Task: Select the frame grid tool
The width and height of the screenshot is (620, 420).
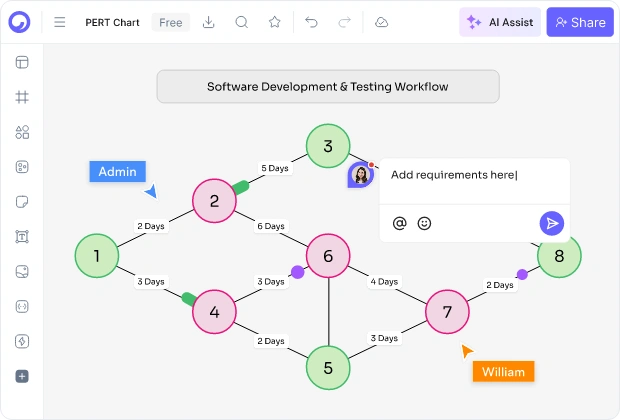Action: pos(22,97)
